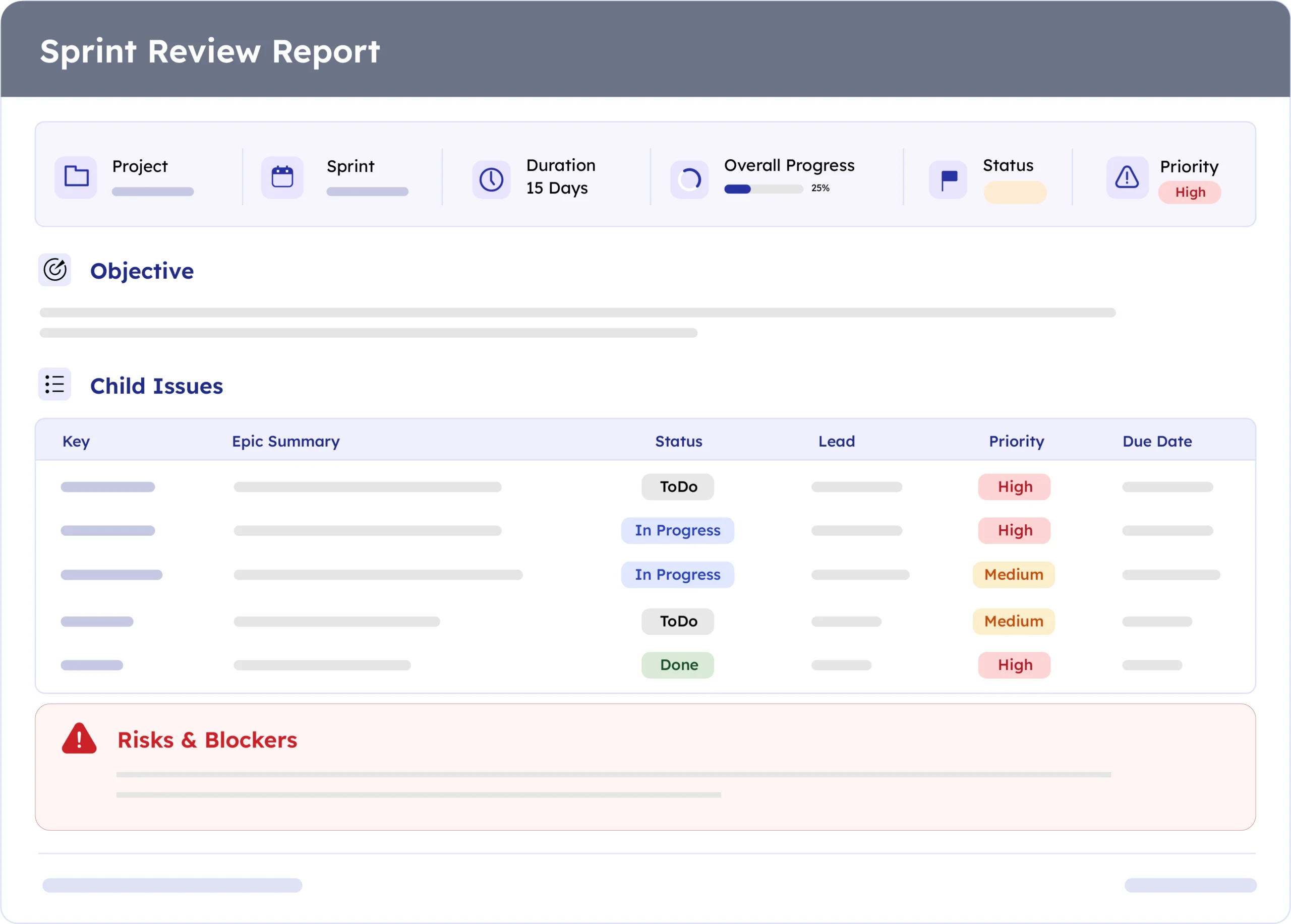The width and height of the screenshot is (1291, 924).
Task: Click the empty yellow Status pill
Action: pyautogui.click(x=1015, y=192)
